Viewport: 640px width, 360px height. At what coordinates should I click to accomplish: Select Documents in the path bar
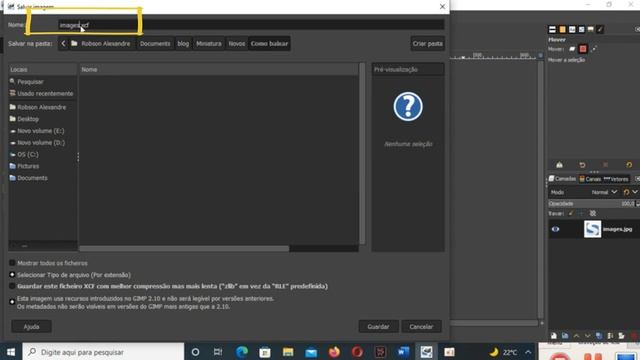155,43
